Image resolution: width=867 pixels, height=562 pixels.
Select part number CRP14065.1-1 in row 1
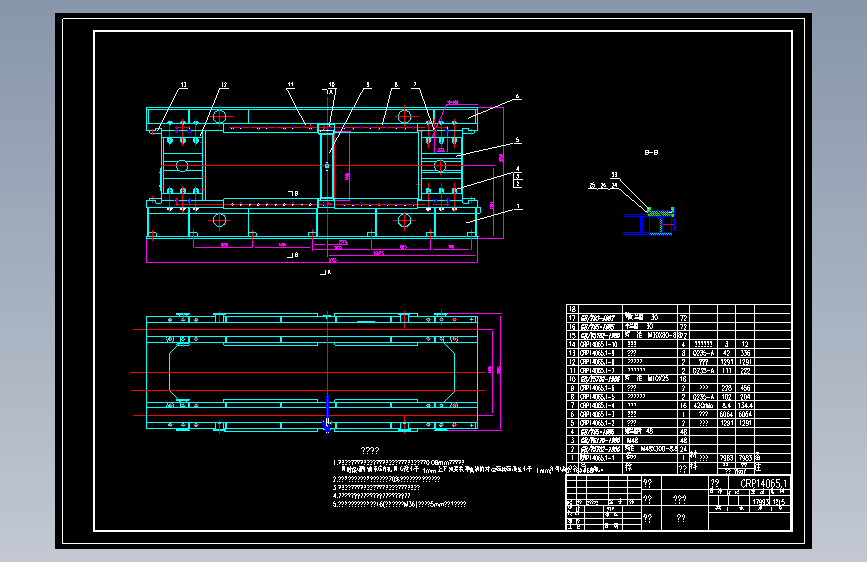click(x=597, y=458)
